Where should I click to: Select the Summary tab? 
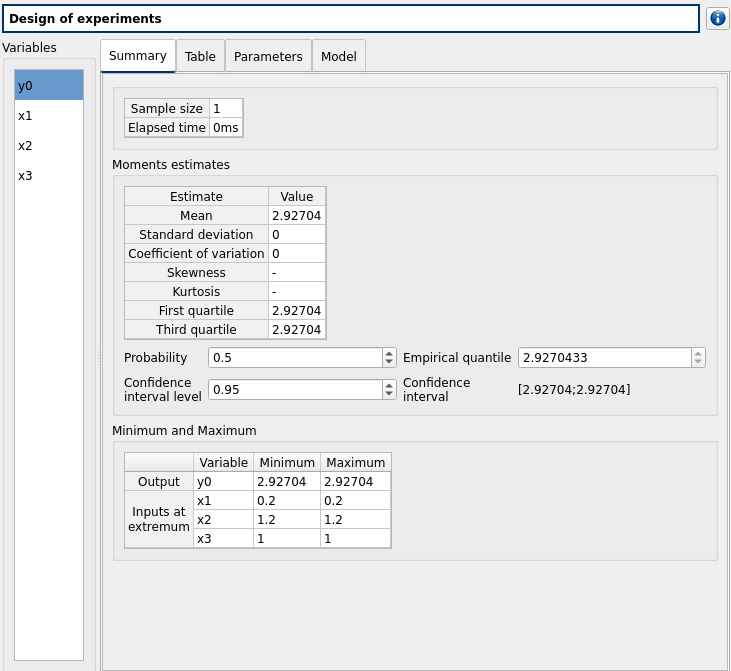tap(138, 56)
